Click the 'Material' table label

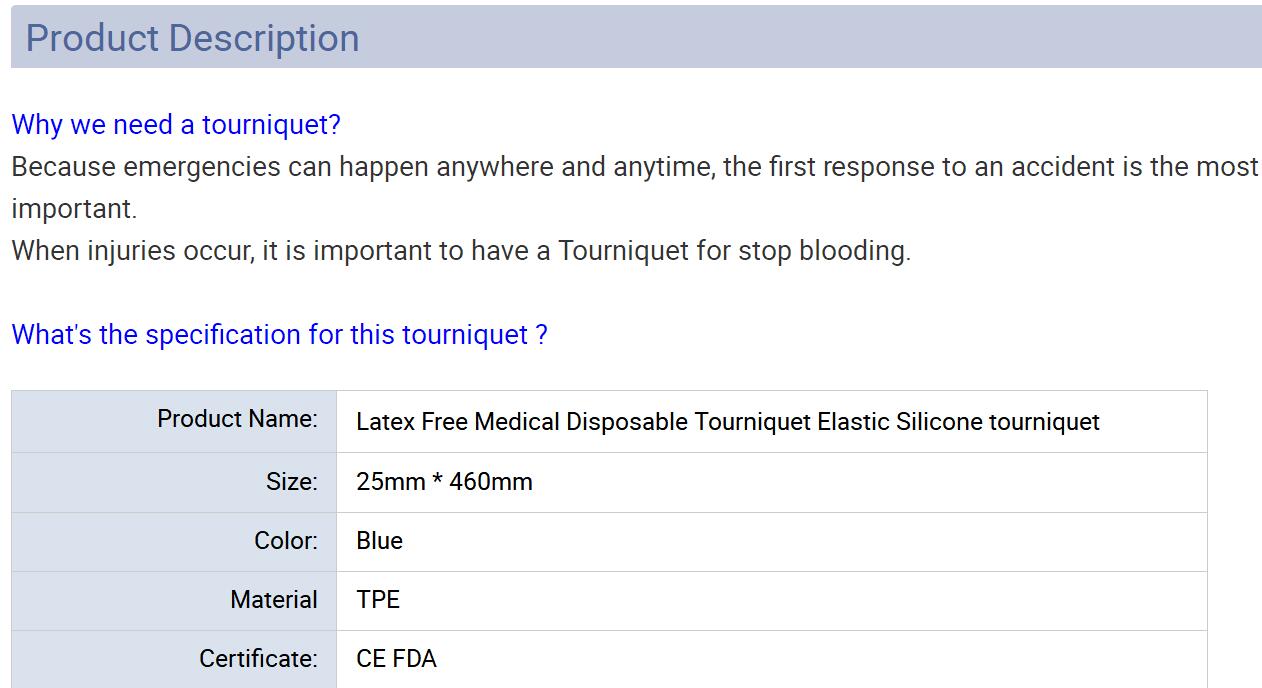(x=273, y=599)
